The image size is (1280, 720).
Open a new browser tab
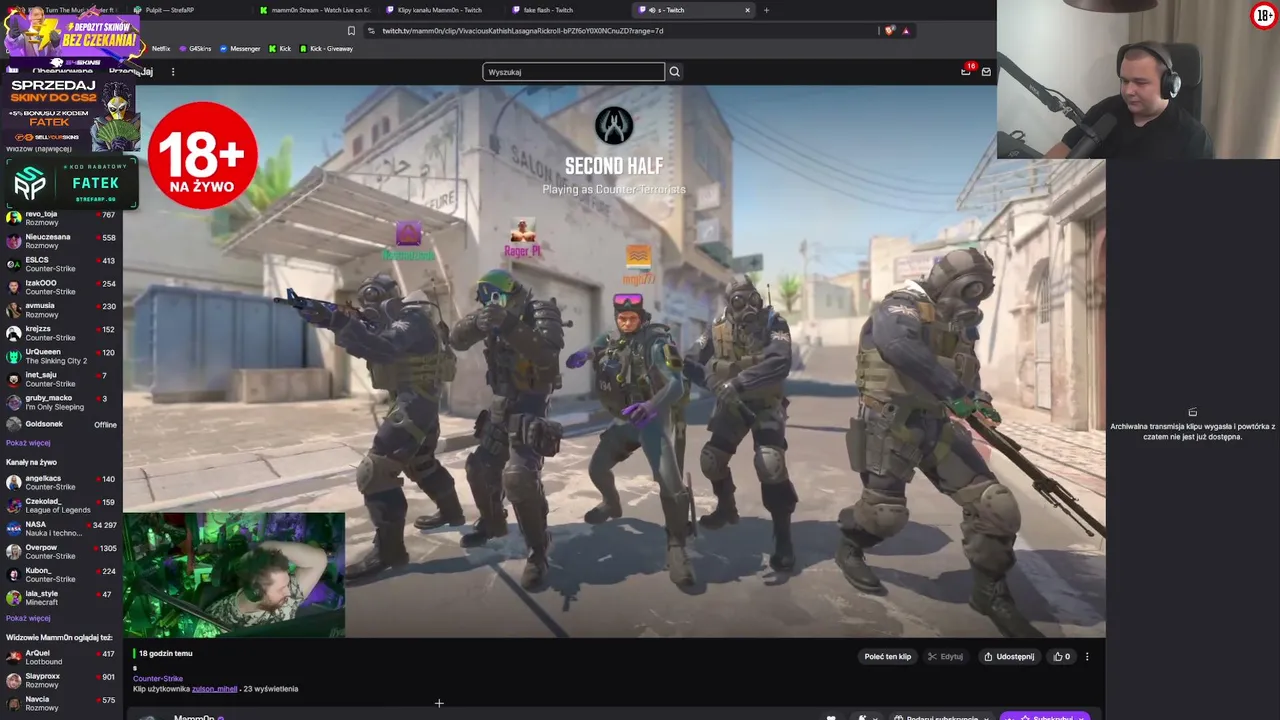(766, 10)
